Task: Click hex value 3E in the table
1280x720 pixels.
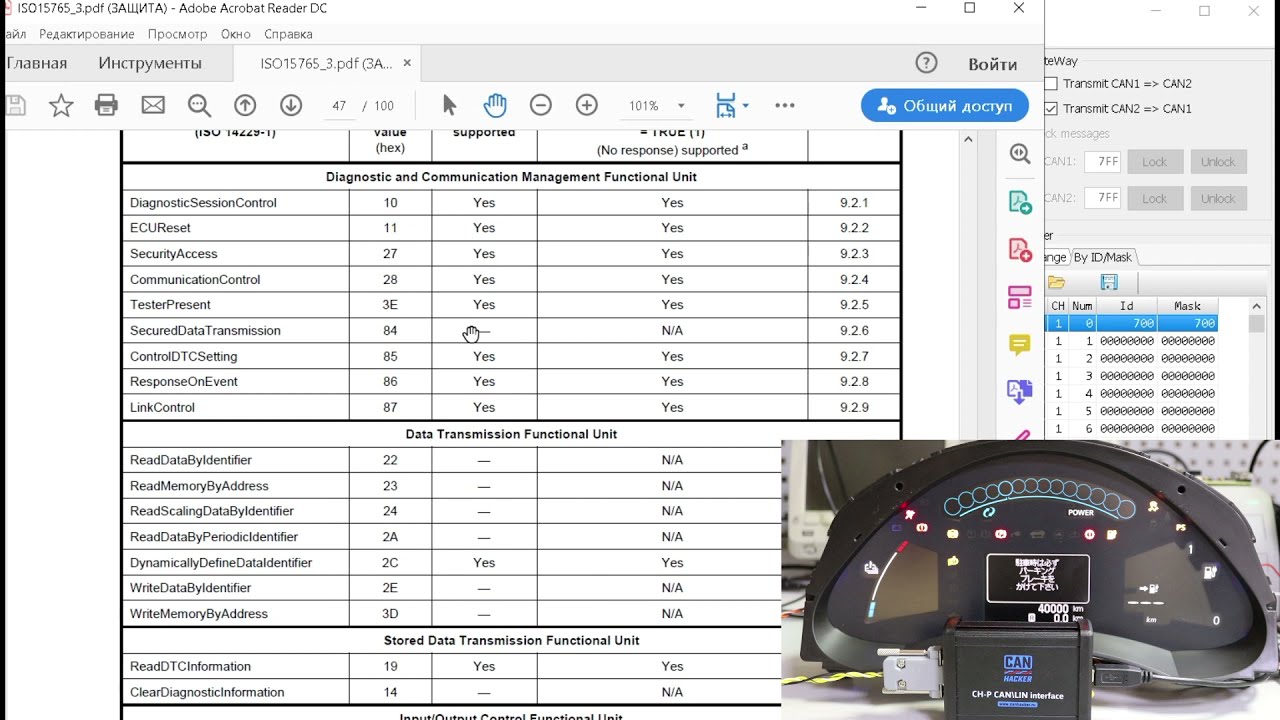Action: 390,305
